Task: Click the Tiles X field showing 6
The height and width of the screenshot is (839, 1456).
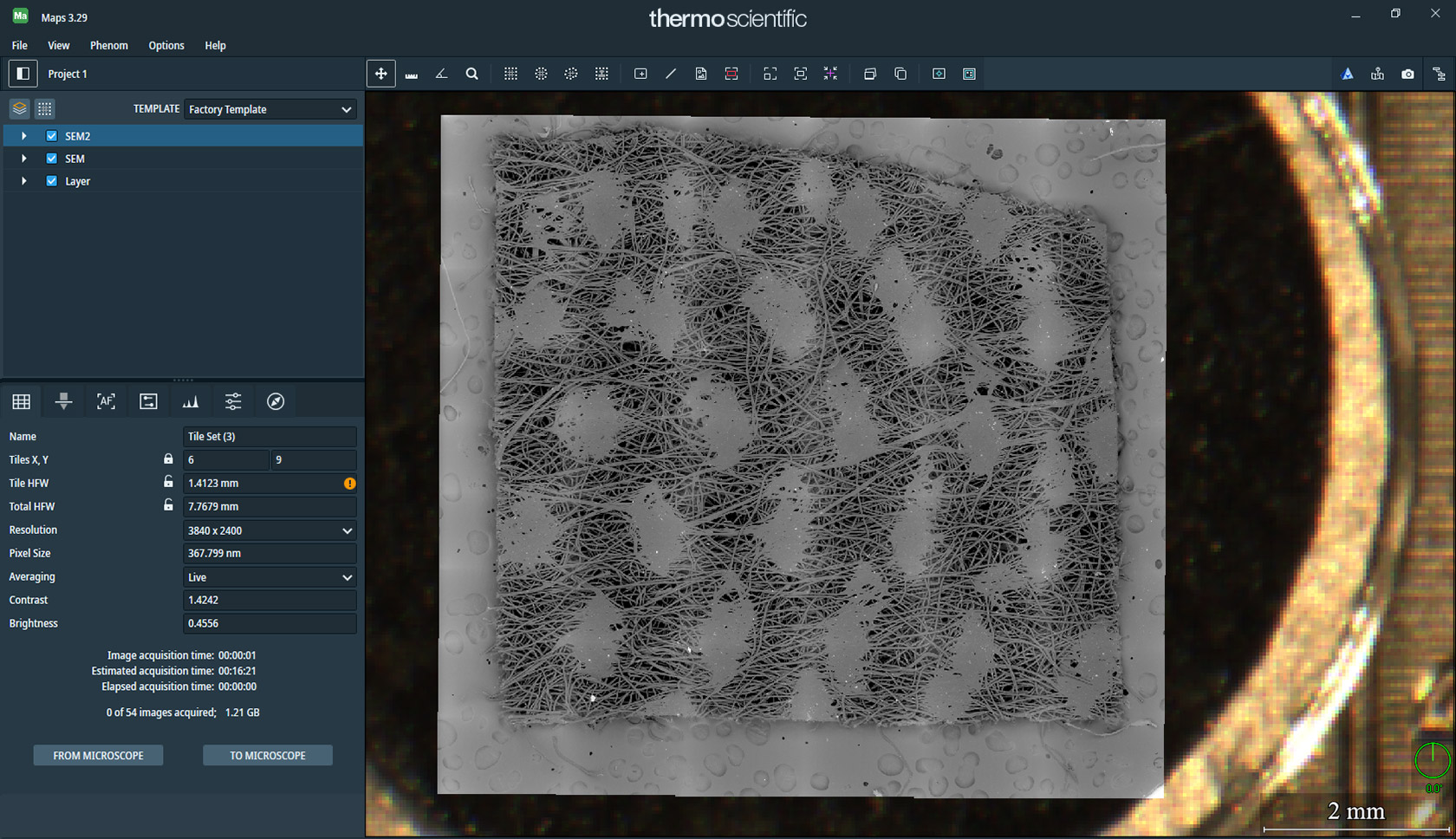Action: (x=226, y=459)
